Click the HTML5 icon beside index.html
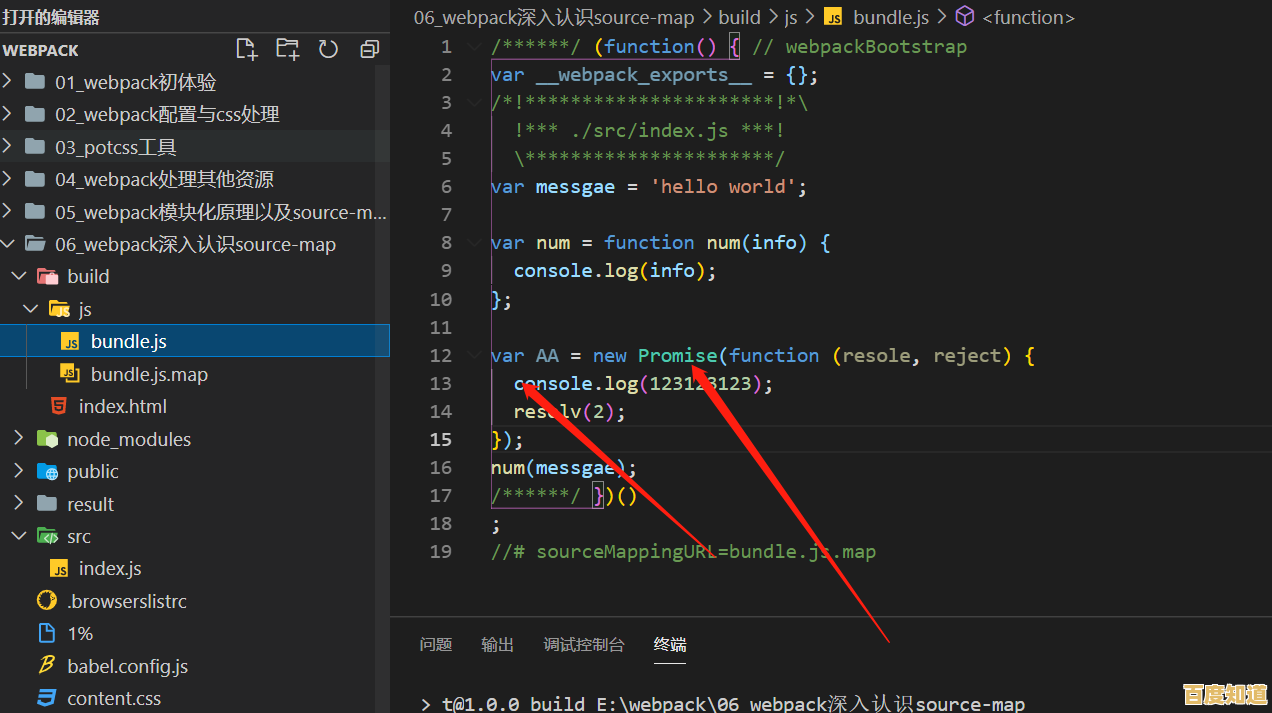Viewport: 1272px width, 713px height. click(x=59, y=406)
